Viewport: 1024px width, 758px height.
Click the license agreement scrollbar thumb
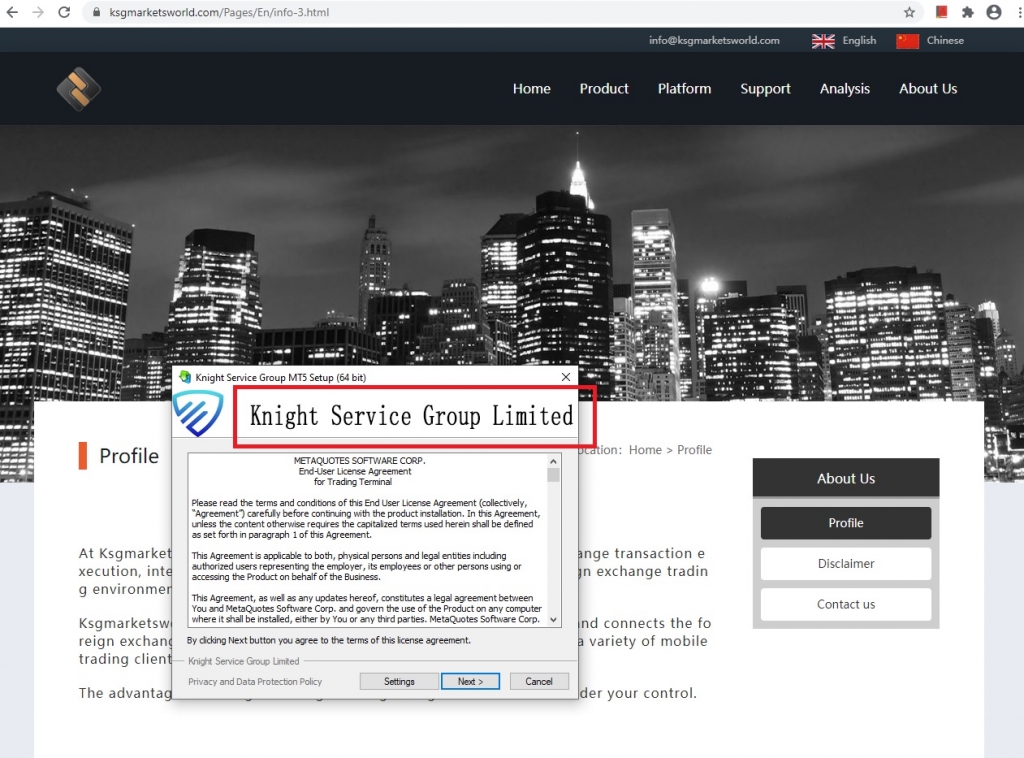point(554,475)
